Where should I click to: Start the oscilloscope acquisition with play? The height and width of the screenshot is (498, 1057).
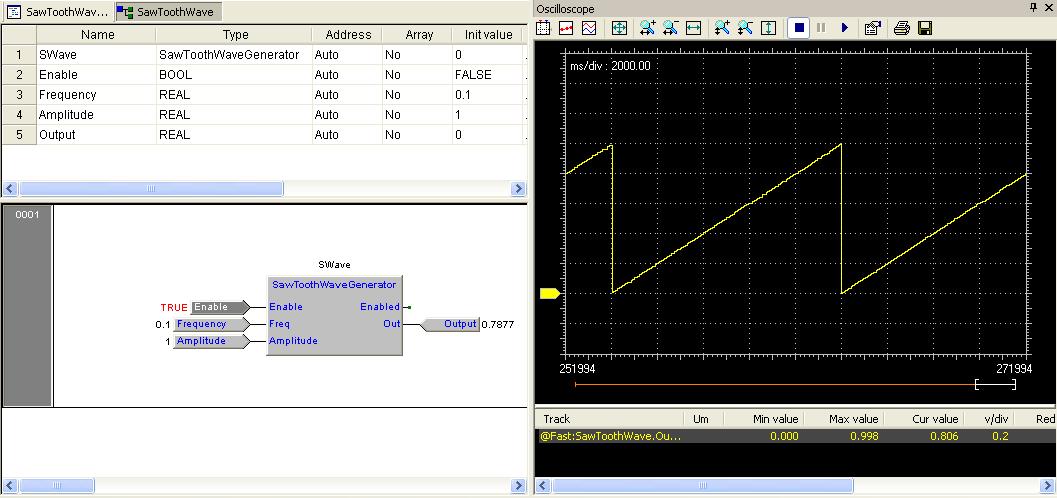pos(844,28)
